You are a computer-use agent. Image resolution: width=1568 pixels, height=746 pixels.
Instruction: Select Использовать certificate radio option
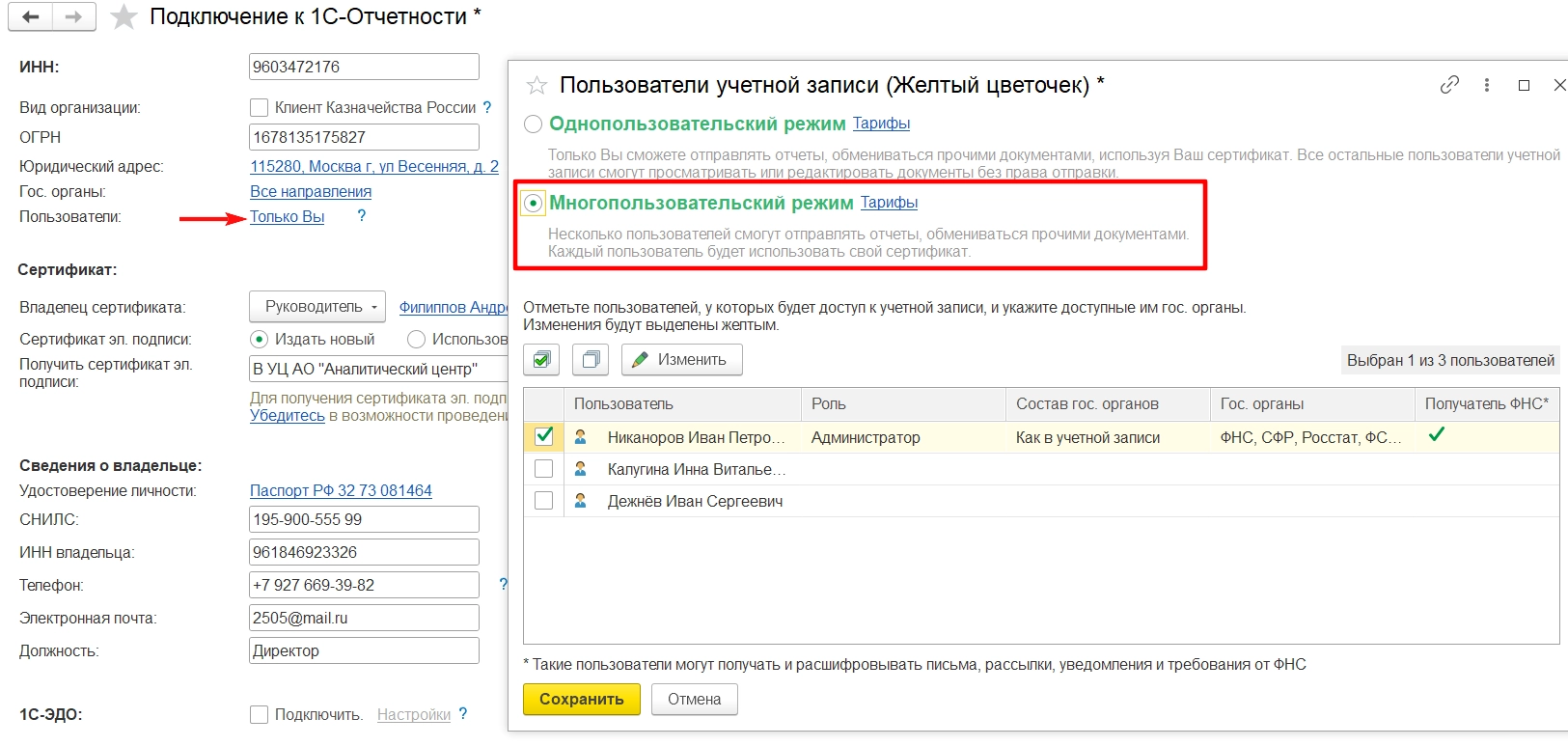[416, 339]
